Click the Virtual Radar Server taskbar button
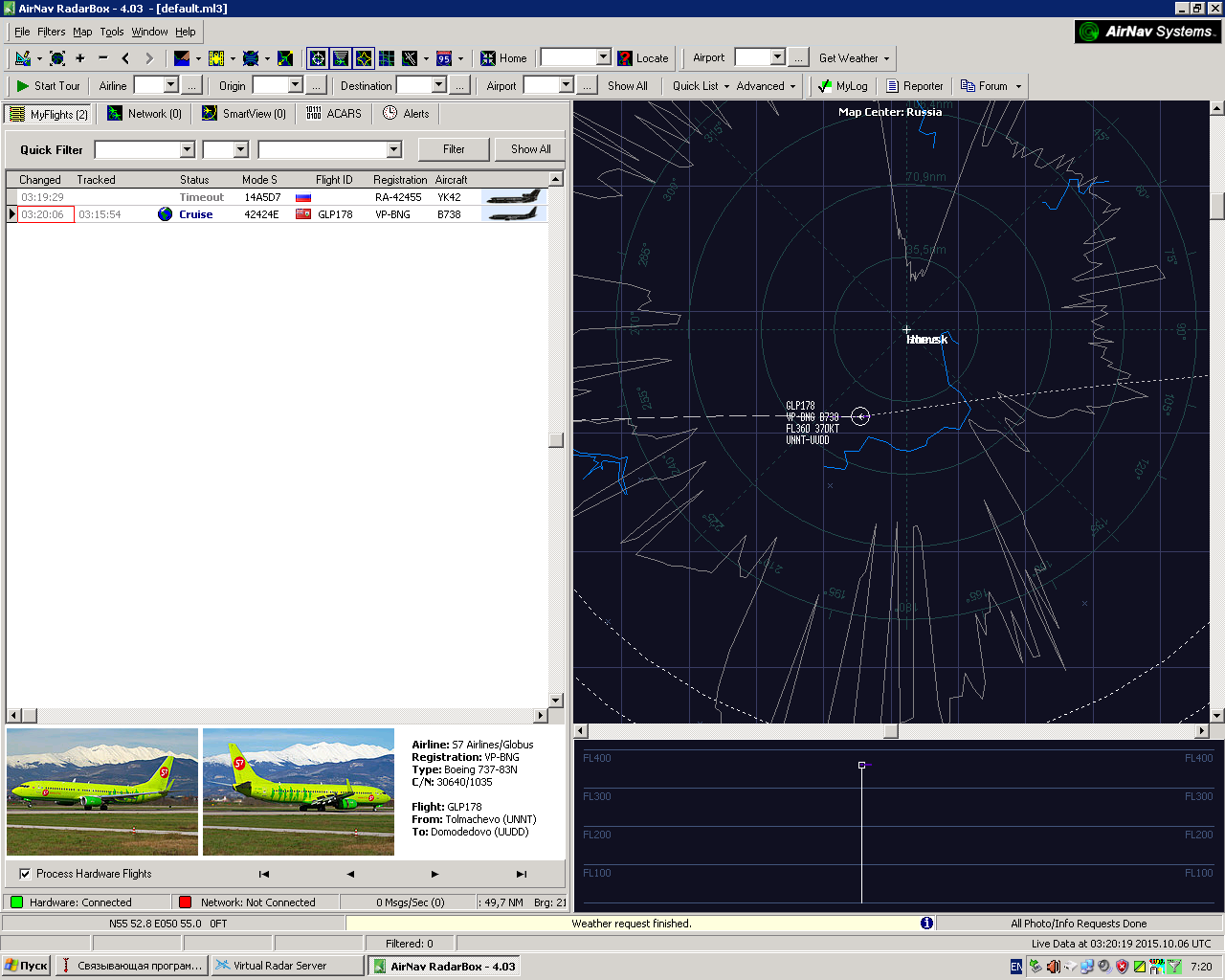Image resolution: width=1225 pixels, height=980 pixels. (287, 967)
